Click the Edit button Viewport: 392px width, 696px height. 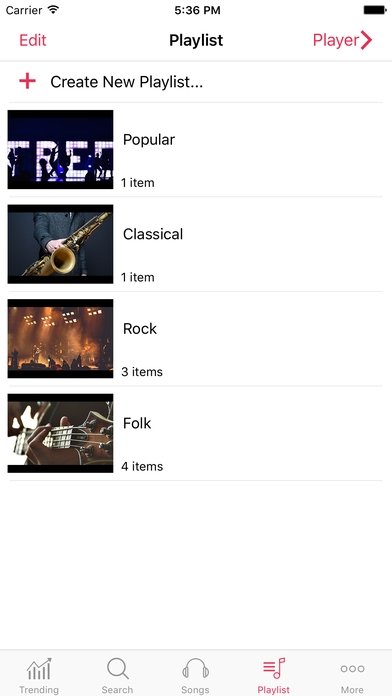click(33, 40)
